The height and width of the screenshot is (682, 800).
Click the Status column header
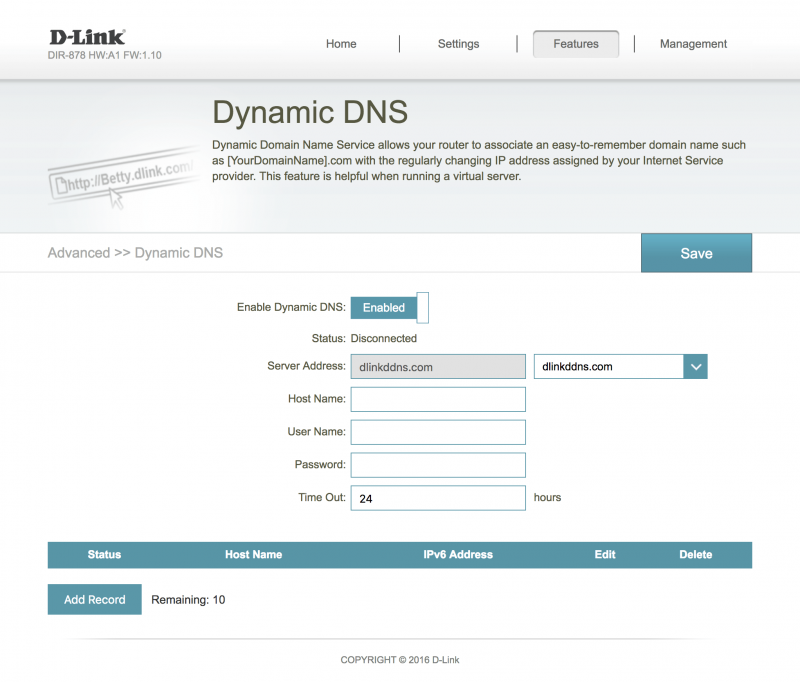[104, 554]
